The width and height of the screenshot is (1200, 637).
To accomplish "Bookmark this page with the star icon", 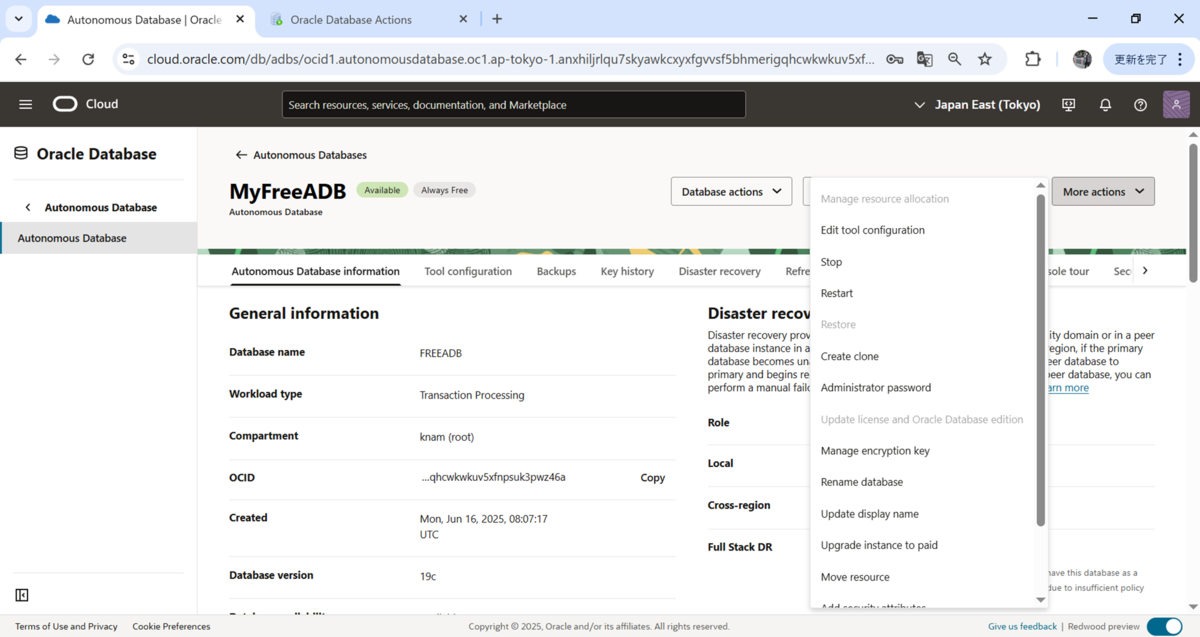I will point(985,59).
